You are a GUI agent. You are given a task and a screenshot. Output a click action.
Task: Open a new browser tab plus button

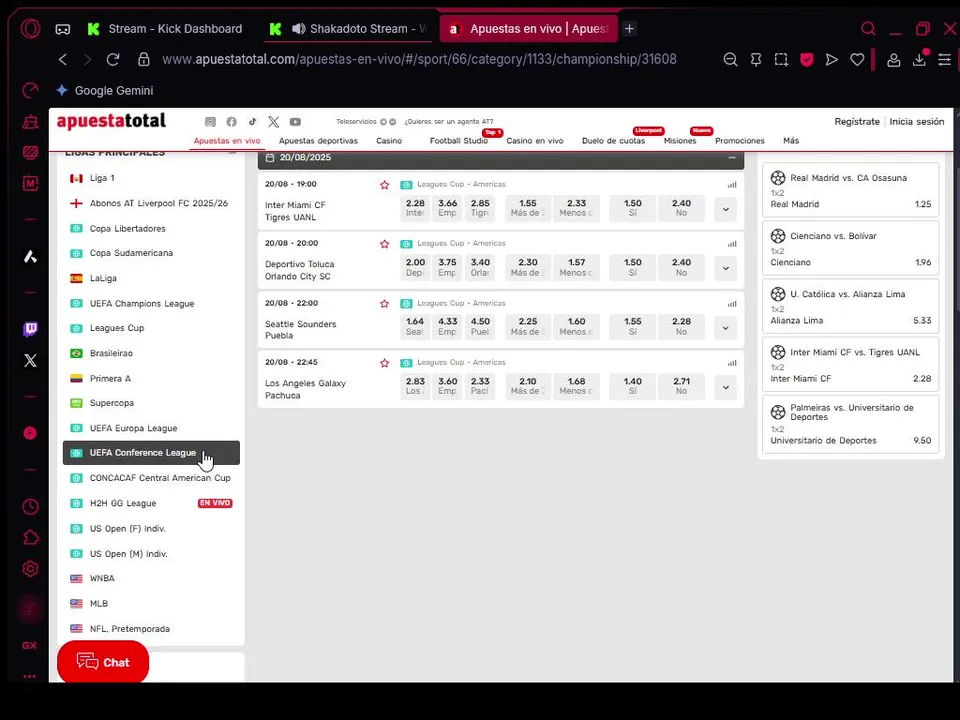click(x=629, y=29)
